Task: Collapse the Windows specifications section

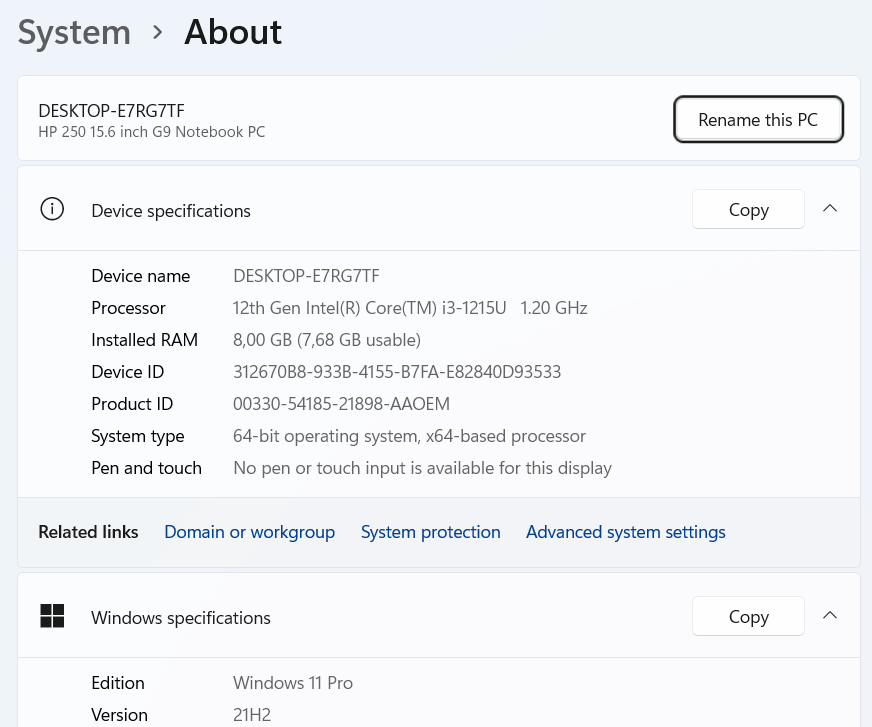Action: pyautogui.click(x=830, y=615)
